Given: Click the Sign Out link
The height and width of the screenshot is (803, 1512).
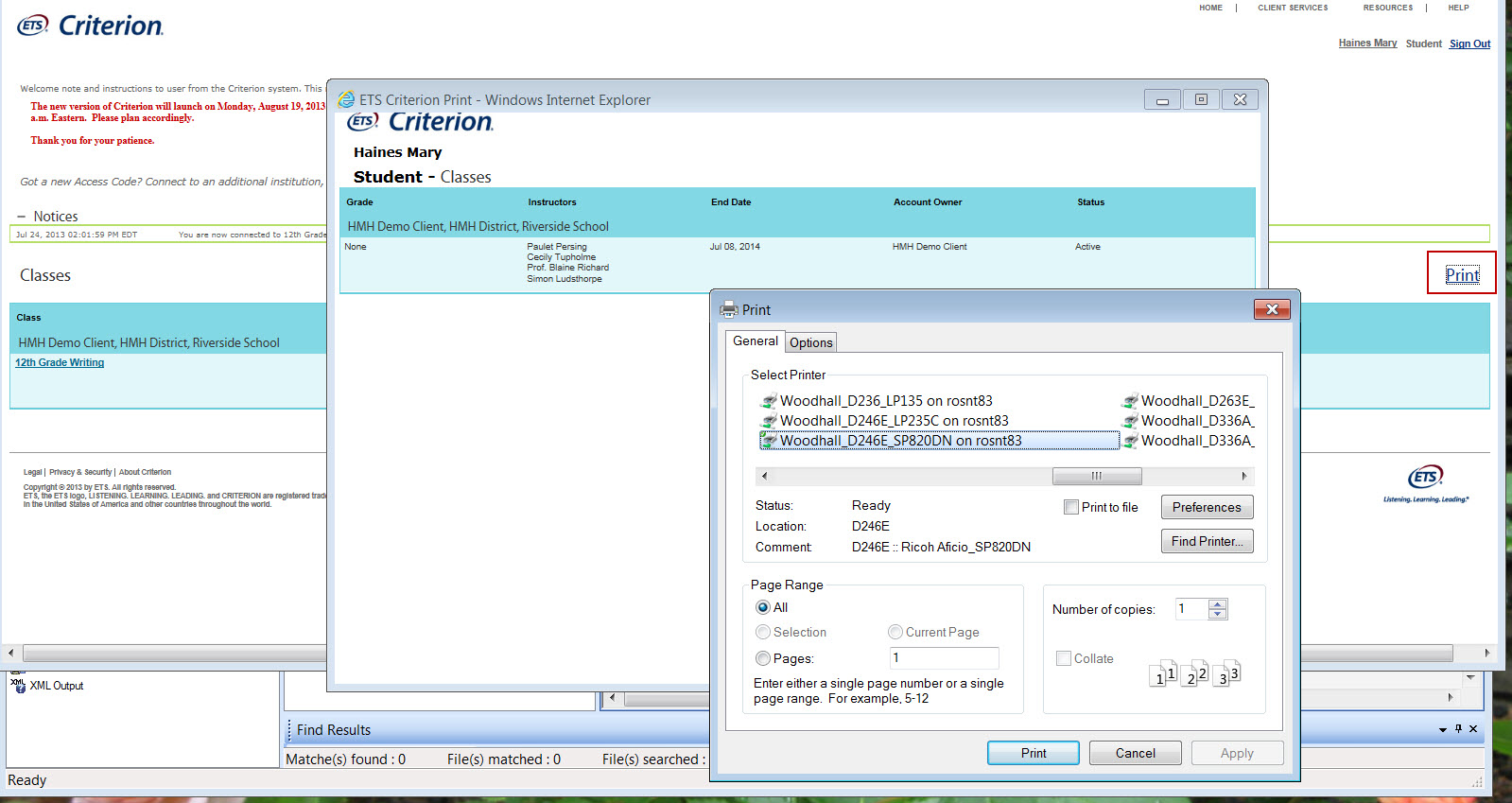Looking at the screenshot, I should [x=1469, y=44].
